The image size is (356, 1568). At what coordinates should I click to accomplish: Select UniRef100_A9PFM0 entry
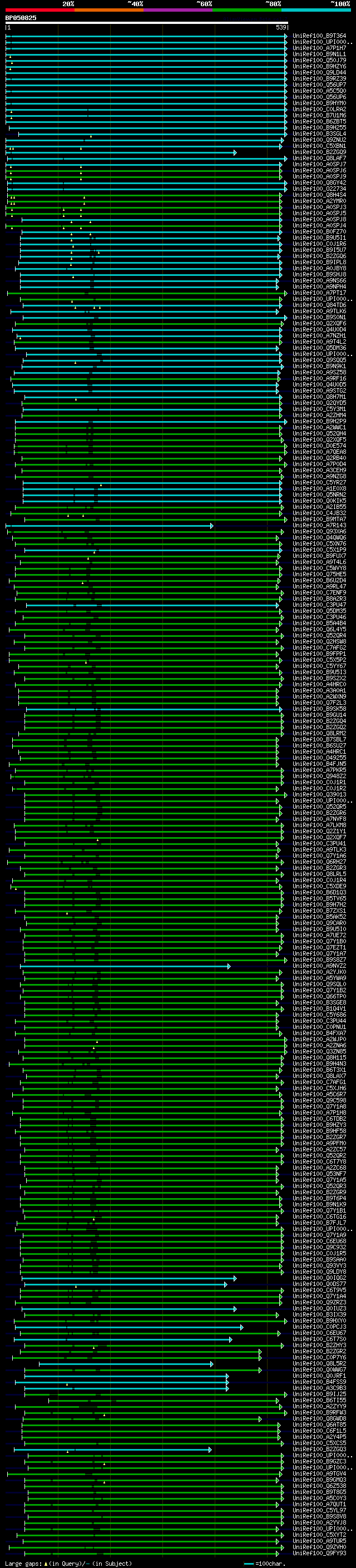click(319, 1143)
